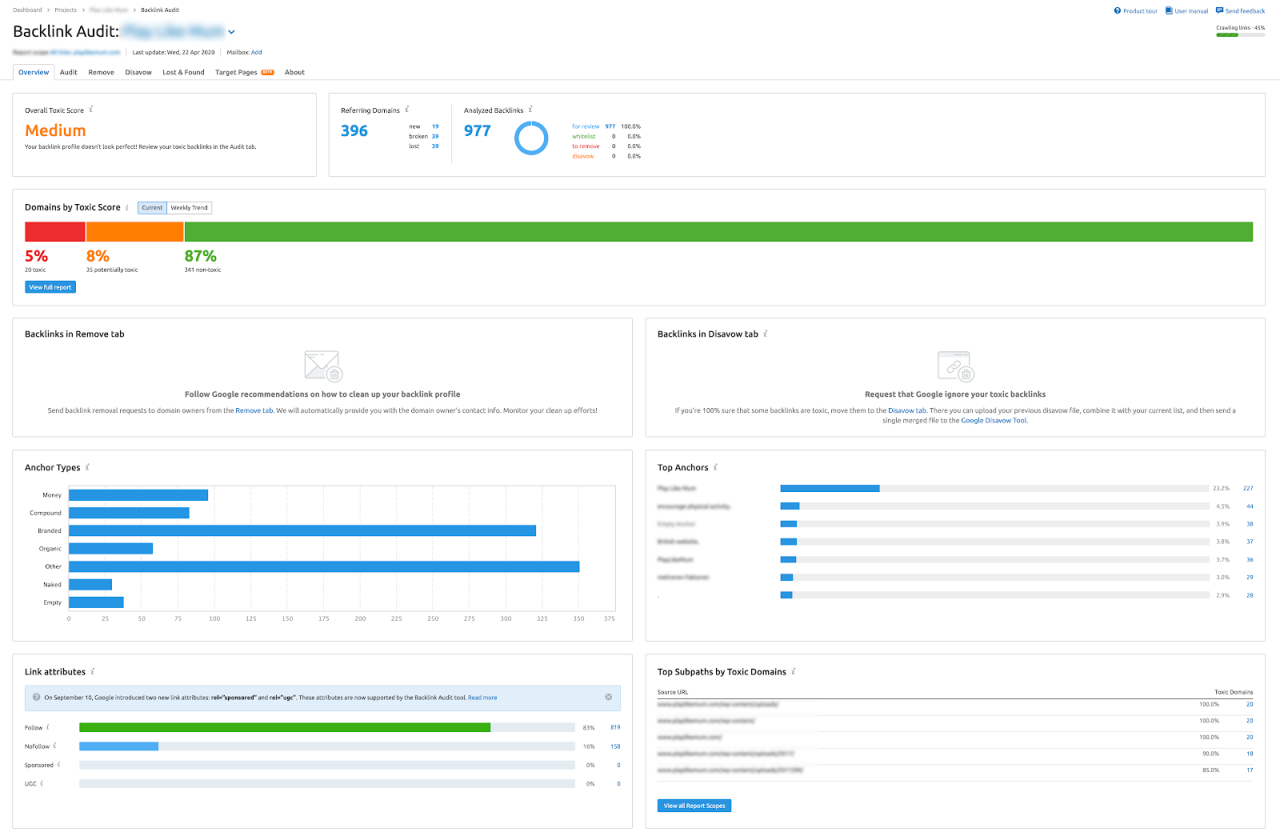This screenshot has width=1280, height=836.
Task: Follow the Remove tab link in description
Action: [254, 411]
